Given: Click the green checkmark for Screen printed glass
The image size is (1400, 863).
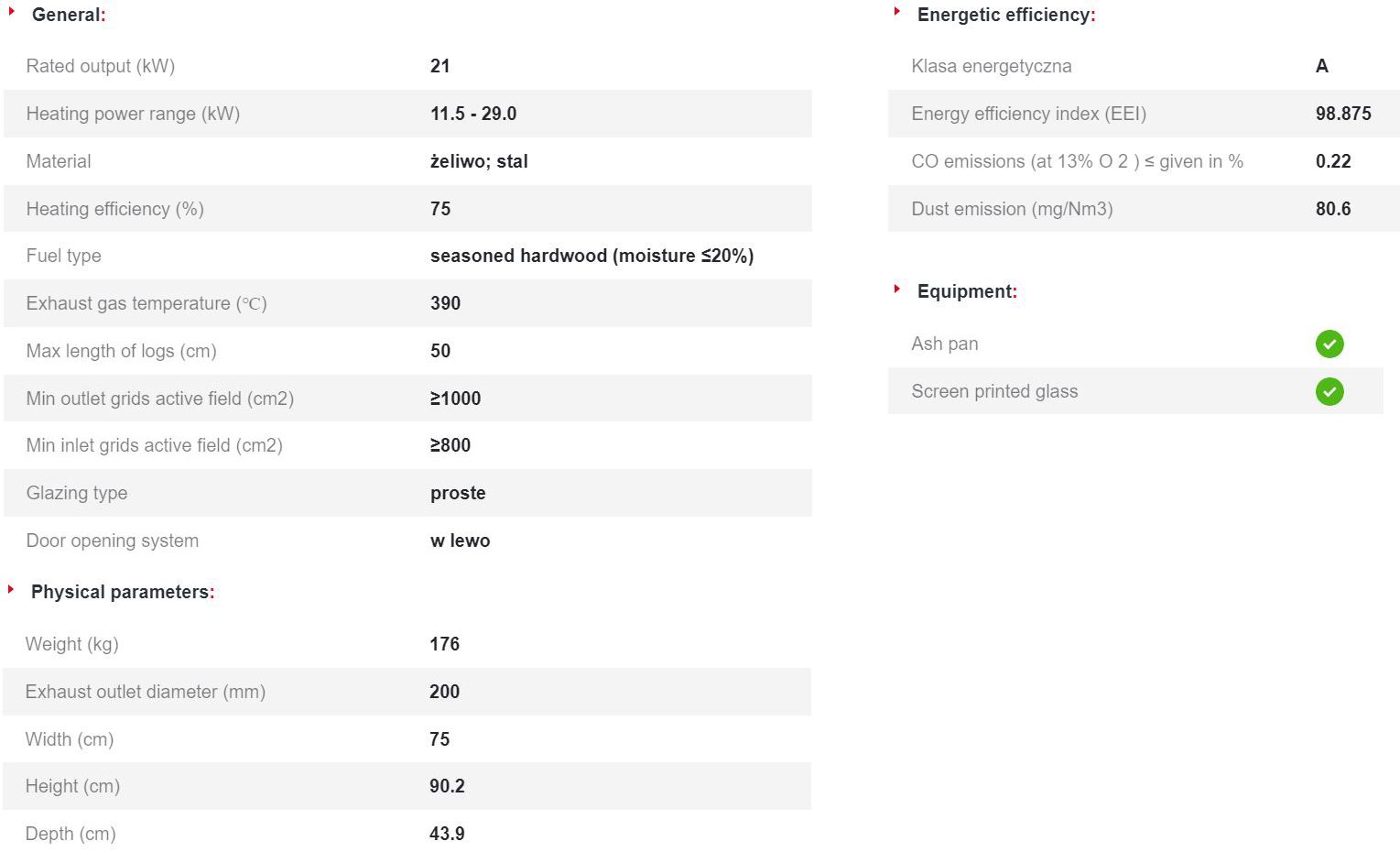Looking at the screenshot, I should [x=1329, y=392].
